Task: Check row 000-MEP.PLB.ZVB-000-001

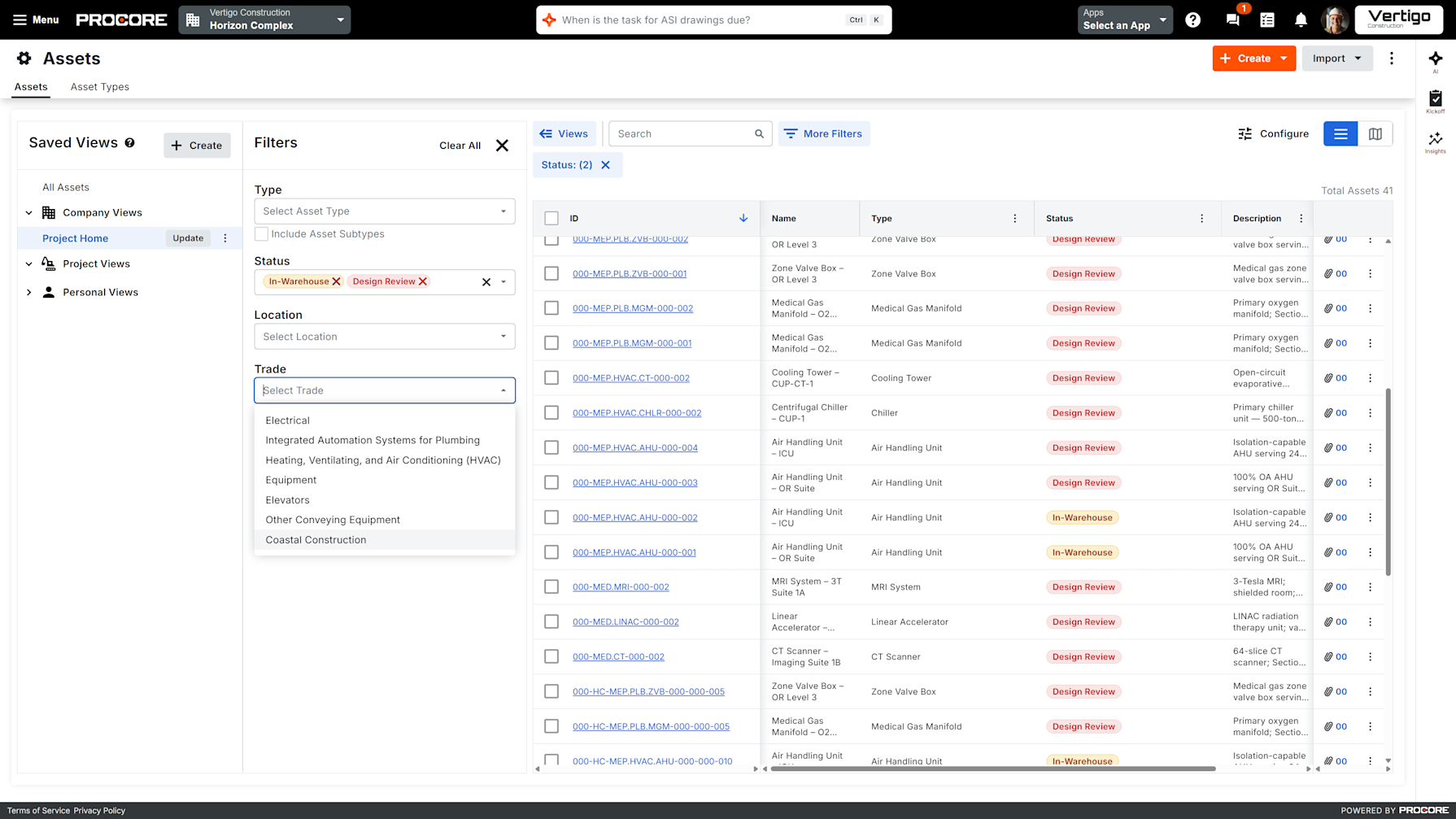Action: pyautogui.click(x=551, y=274)
